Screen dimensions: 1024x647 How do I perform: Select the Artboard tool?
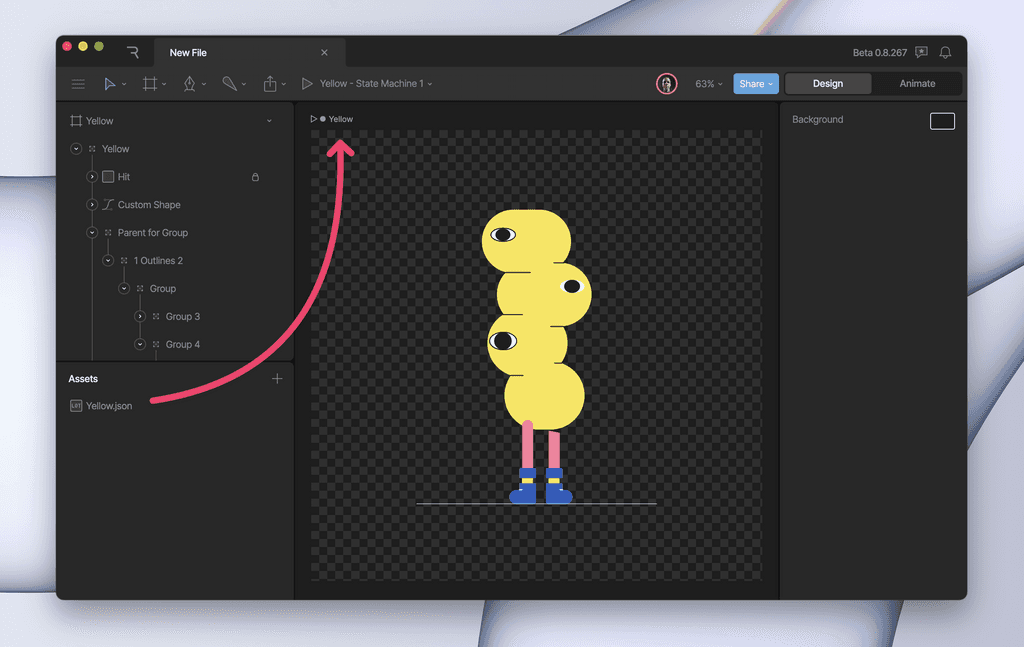[150, 84]
